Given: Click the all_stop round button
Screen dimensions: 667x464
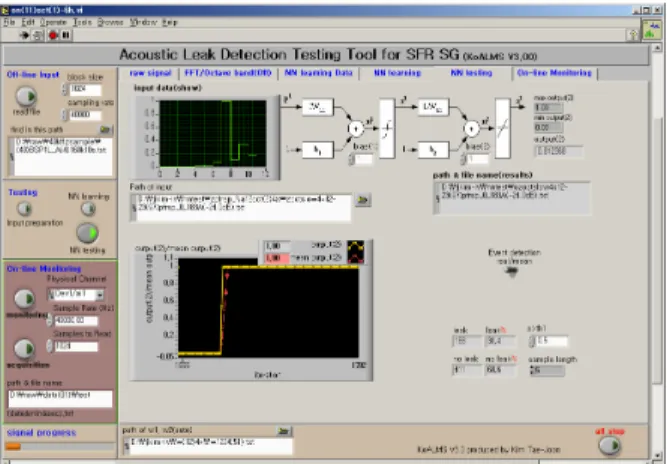Looking at the screenshot, I should 609,446.
